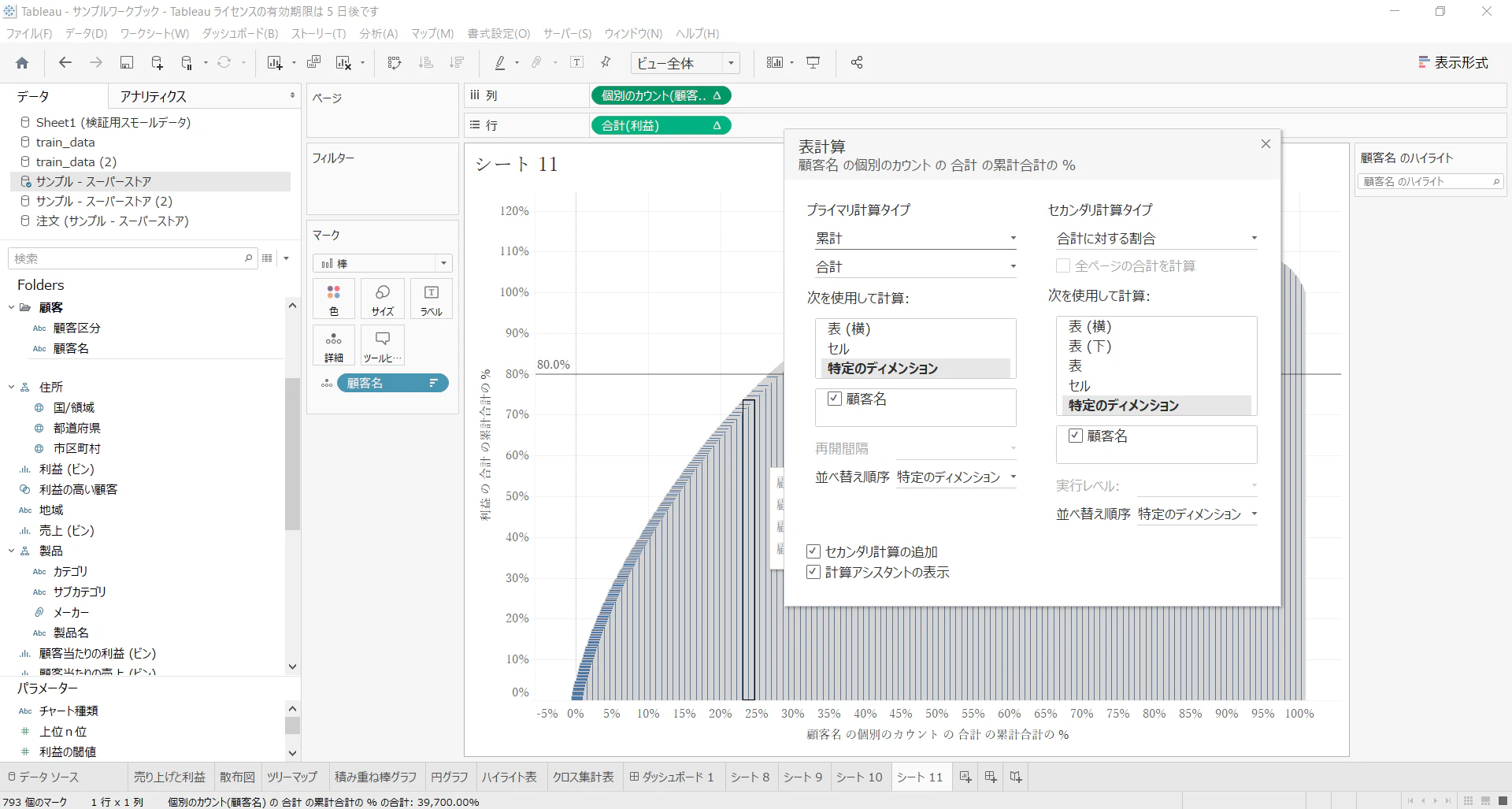Open the 分析(A) menu
The image size is (1512, 809).
tap(378, 34)
